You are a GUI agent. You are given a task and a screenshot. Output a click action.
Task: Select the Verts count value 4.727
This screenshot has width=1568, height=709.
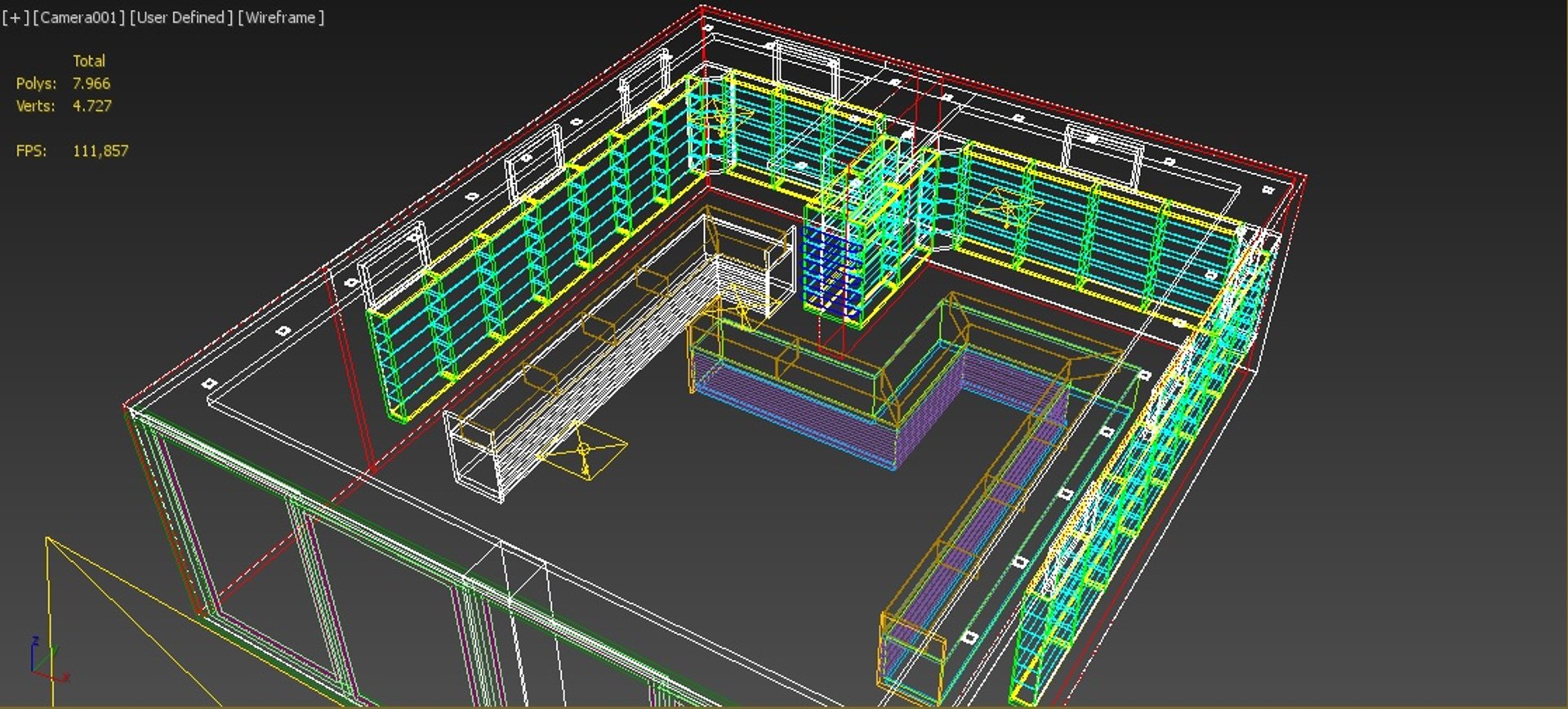point(92,105)
